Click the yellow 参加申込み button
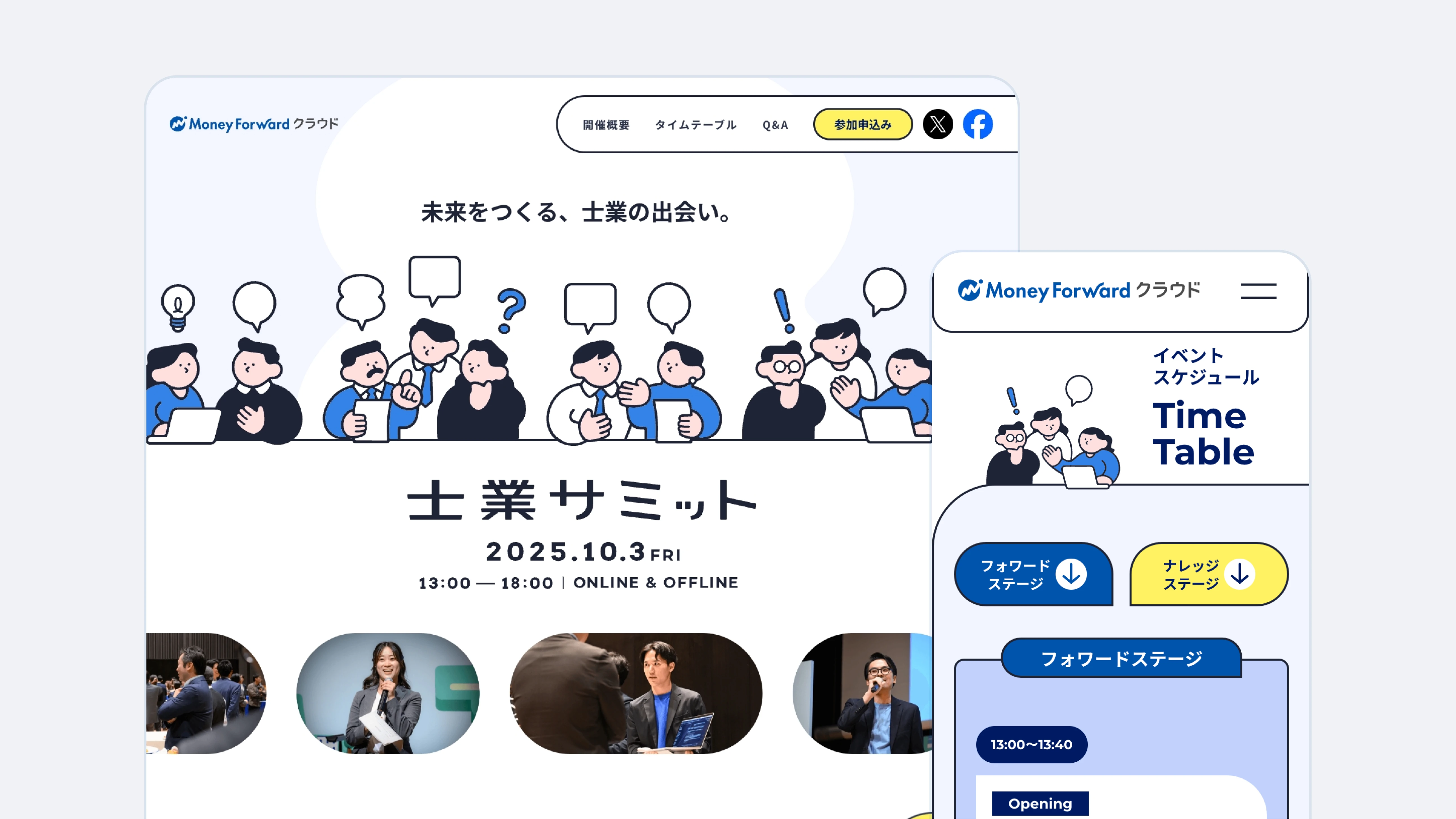The height and width of the screenshot is (819, 1456). pos(863,124)
